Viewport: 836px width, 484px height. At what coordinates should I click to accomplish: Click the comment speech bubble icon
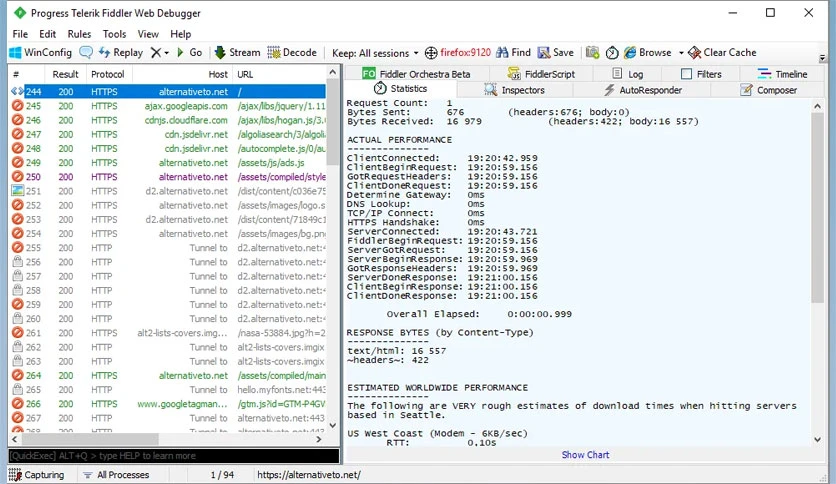tap(86, 52)
